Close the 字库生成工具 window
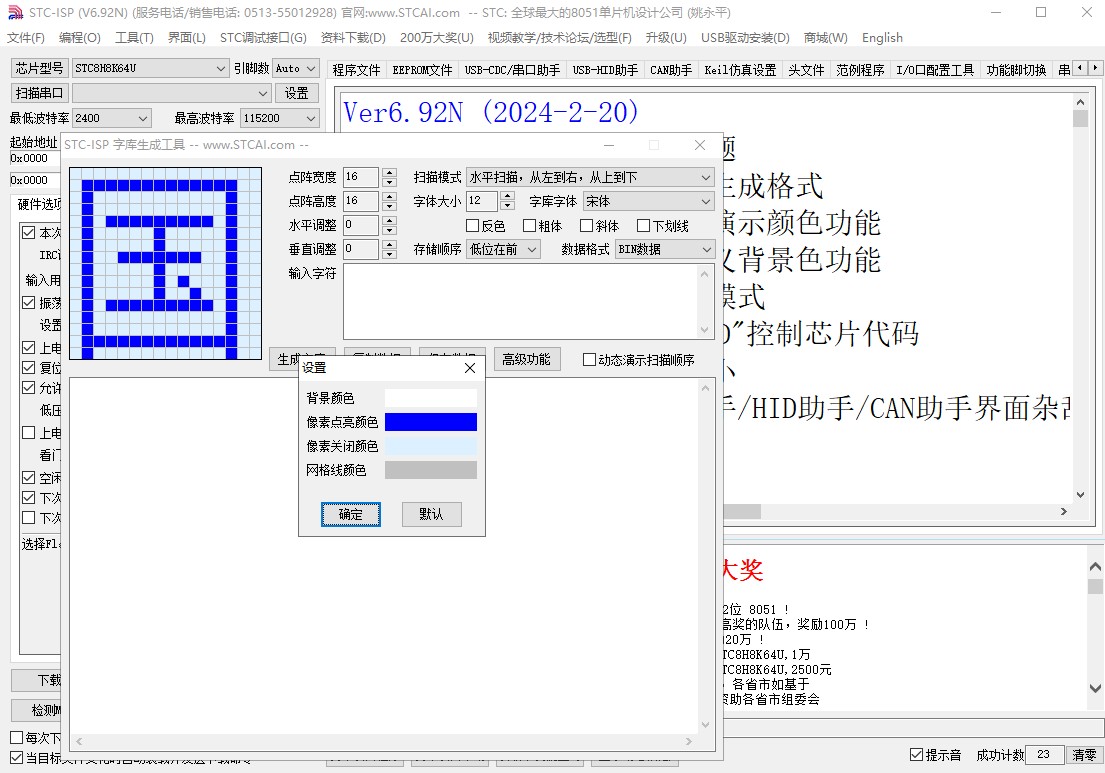 click(700, 144)
